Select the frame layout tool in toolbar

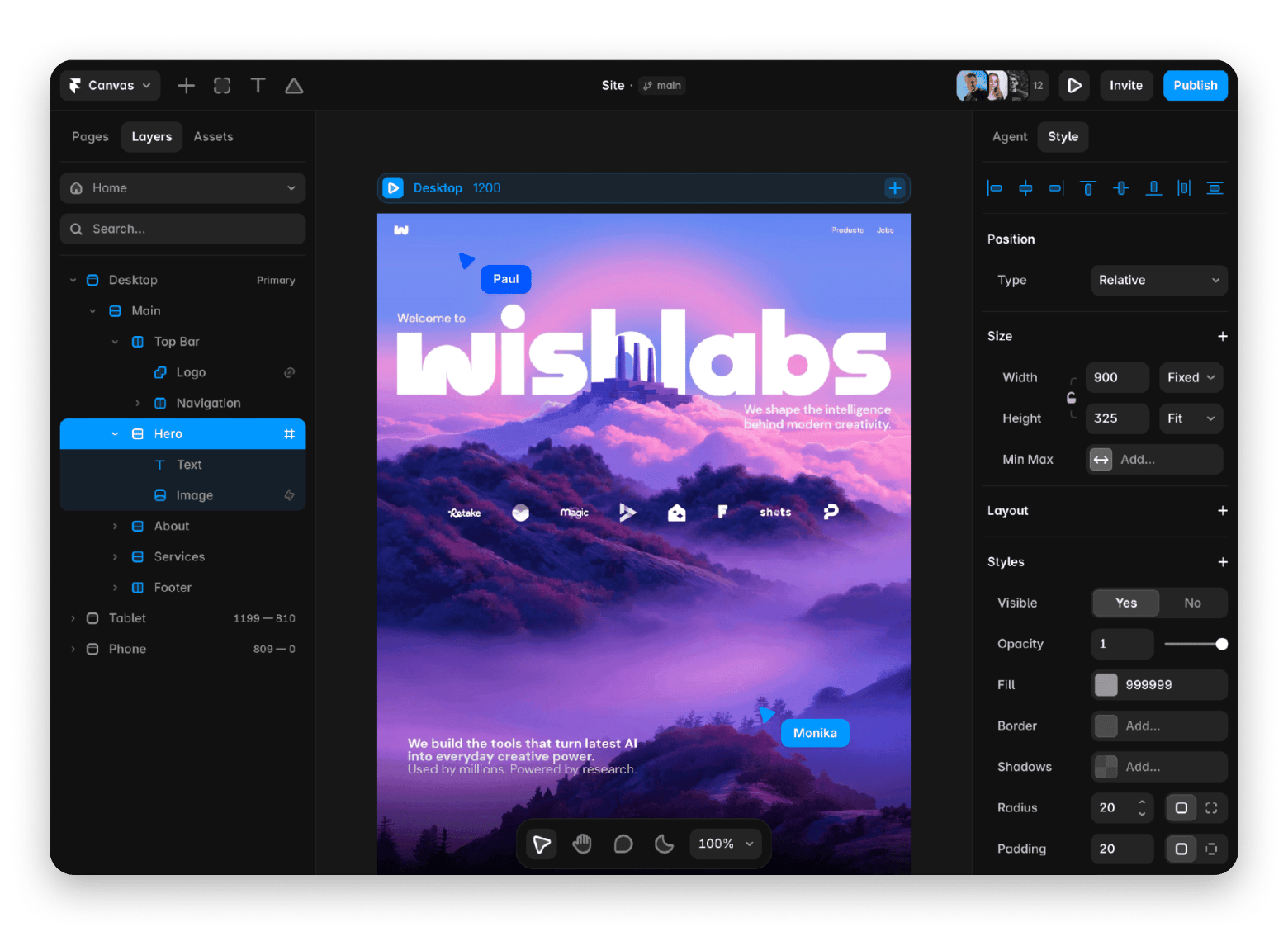[222, 86]
